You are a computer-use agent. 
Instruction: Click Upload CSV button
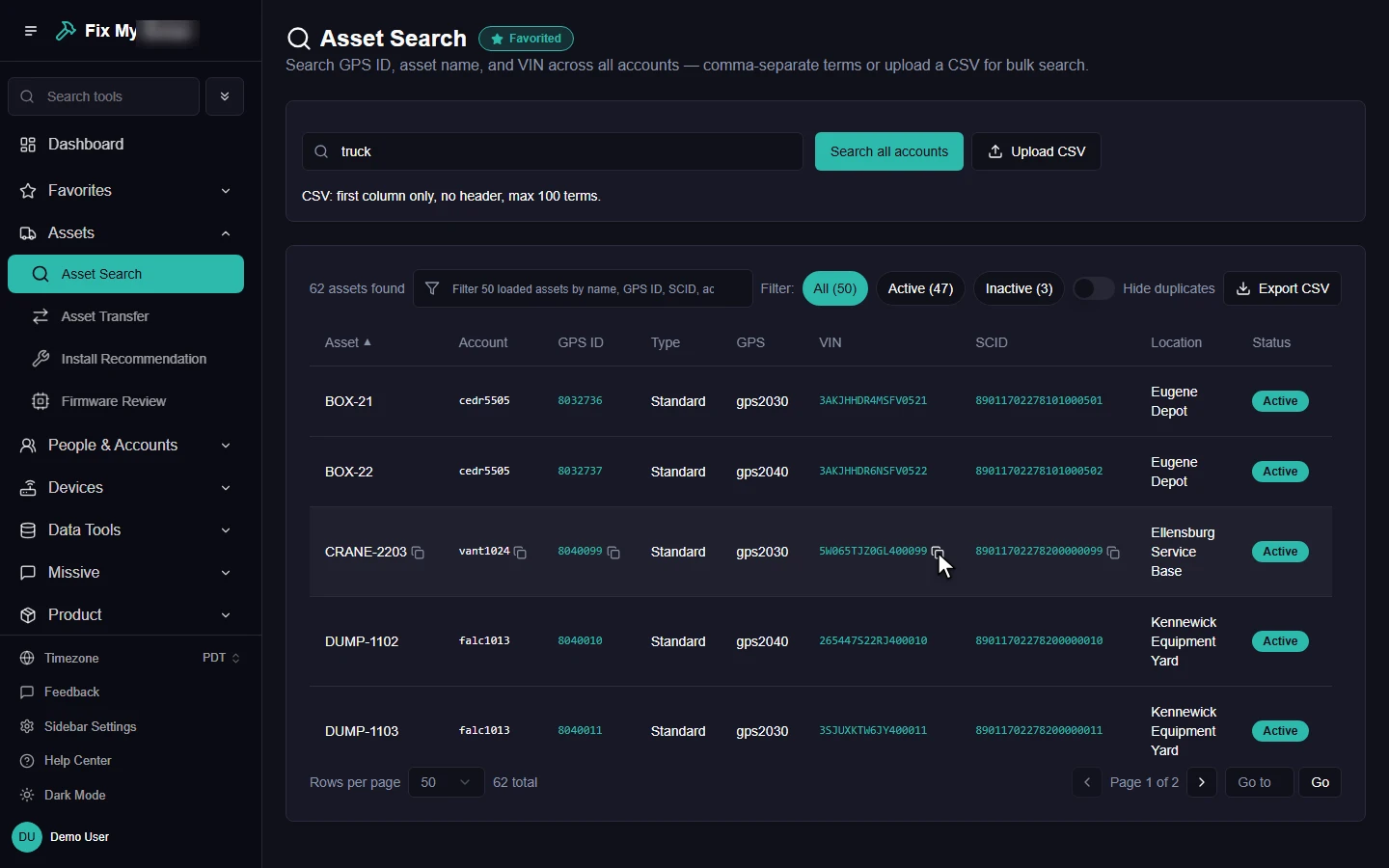[x=1037, y=151]
